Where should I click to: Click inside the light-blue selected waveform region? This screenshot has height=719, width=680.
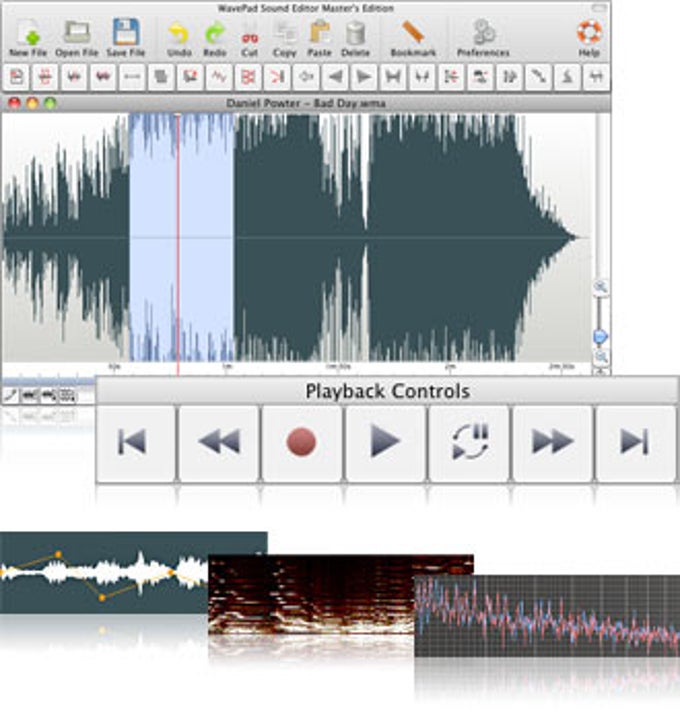(182, 238)
